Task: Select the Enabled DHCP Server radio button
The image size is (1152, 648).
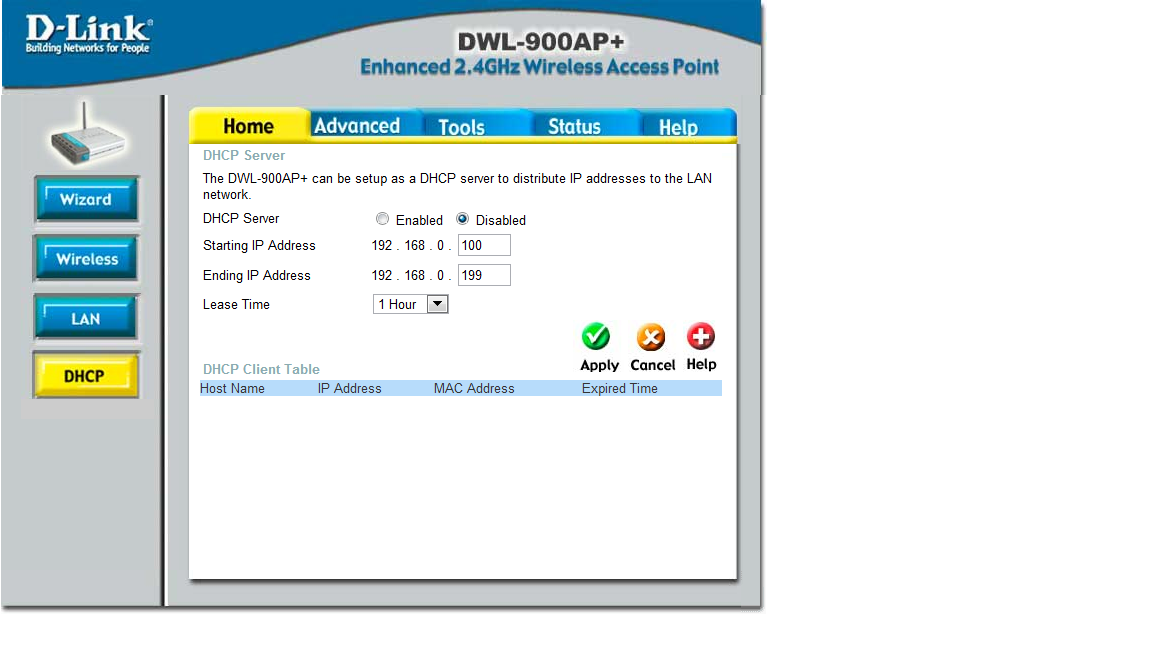Action: 382,219
